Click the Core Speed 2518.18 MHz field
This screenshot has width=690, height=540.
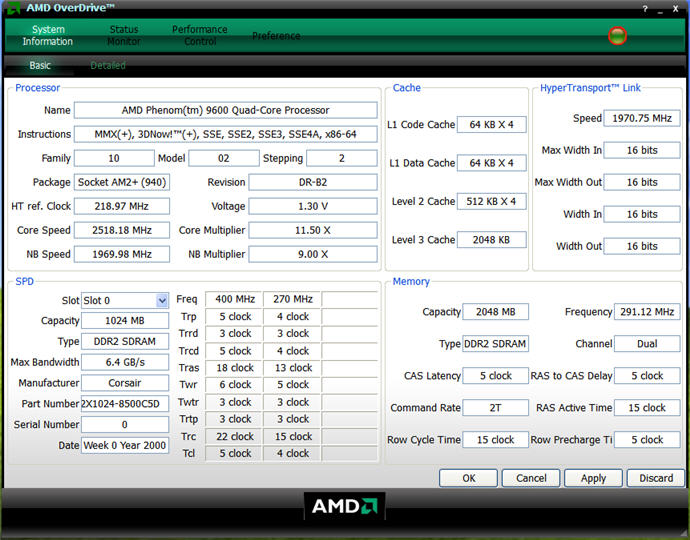point(122,230)
